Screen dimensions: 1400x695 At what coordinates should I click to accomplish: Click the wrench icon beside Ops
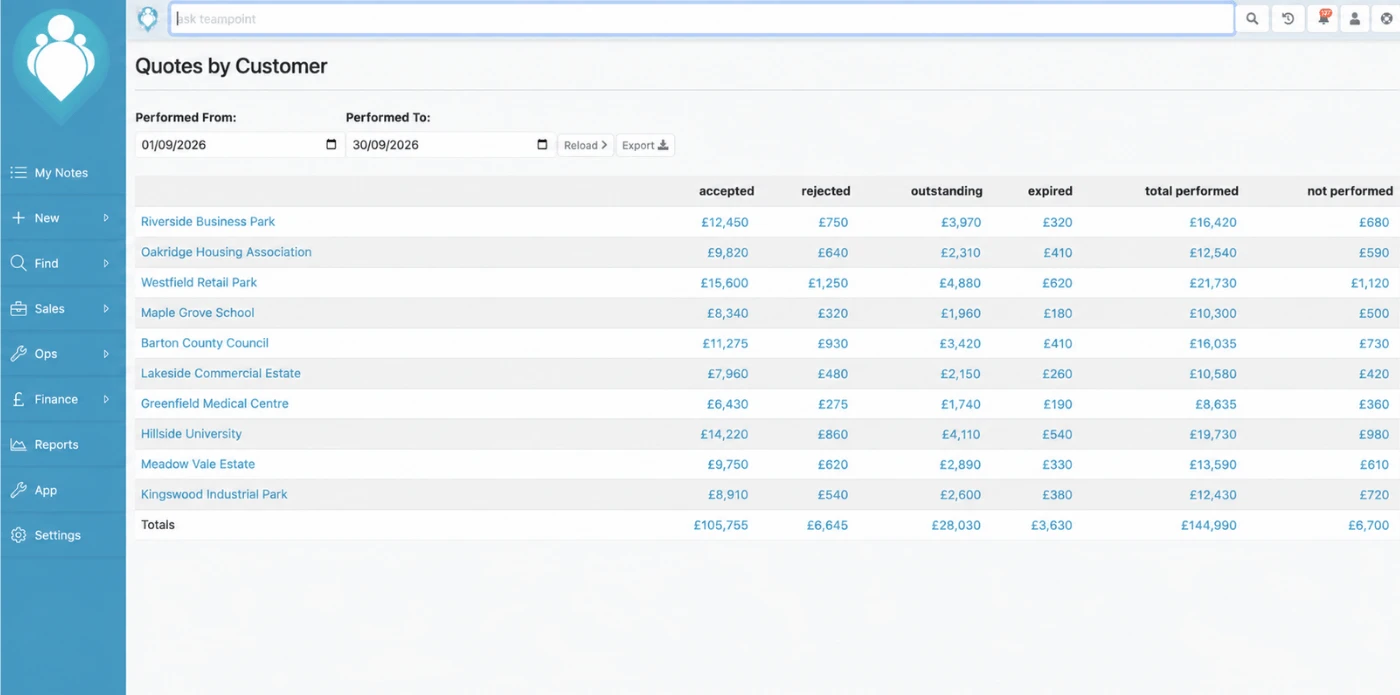pyautogui.click(x=18, y=354)
